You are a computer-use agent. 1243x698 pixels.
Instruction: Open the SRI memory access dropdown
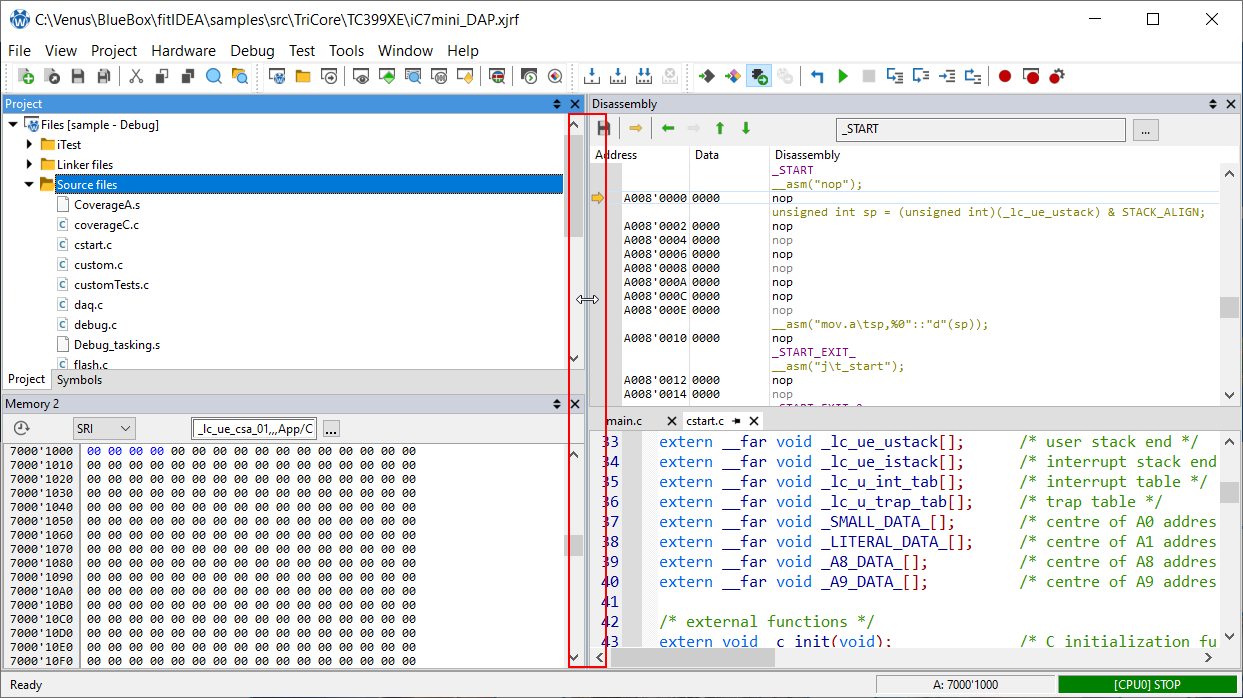[x=105, y=429]
